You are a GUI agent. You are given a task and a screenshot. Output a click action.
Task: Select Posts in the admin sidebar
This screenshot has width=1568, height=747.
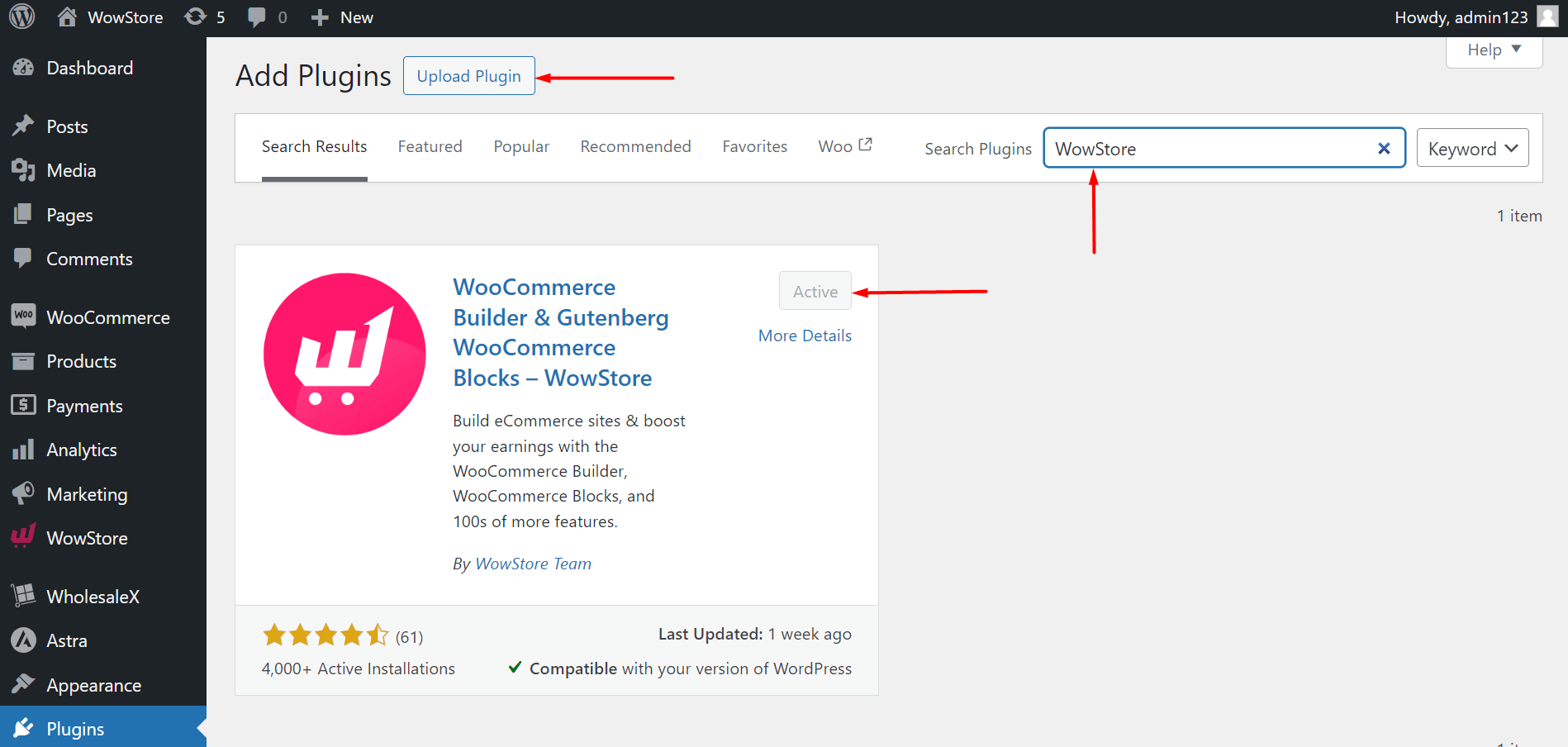[66, 126]
